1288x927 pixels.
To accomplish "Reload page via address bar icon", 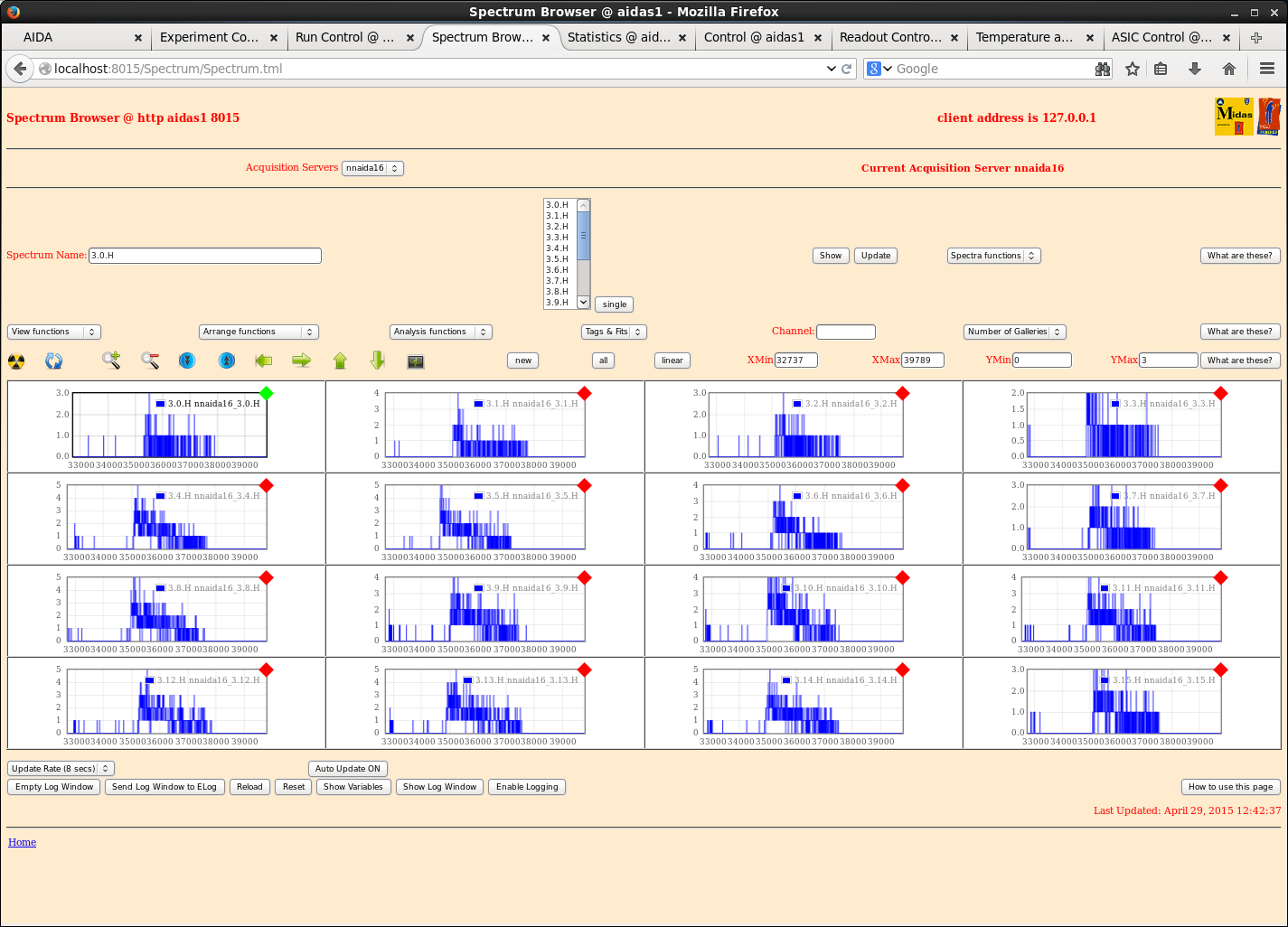I will [847, 69].
